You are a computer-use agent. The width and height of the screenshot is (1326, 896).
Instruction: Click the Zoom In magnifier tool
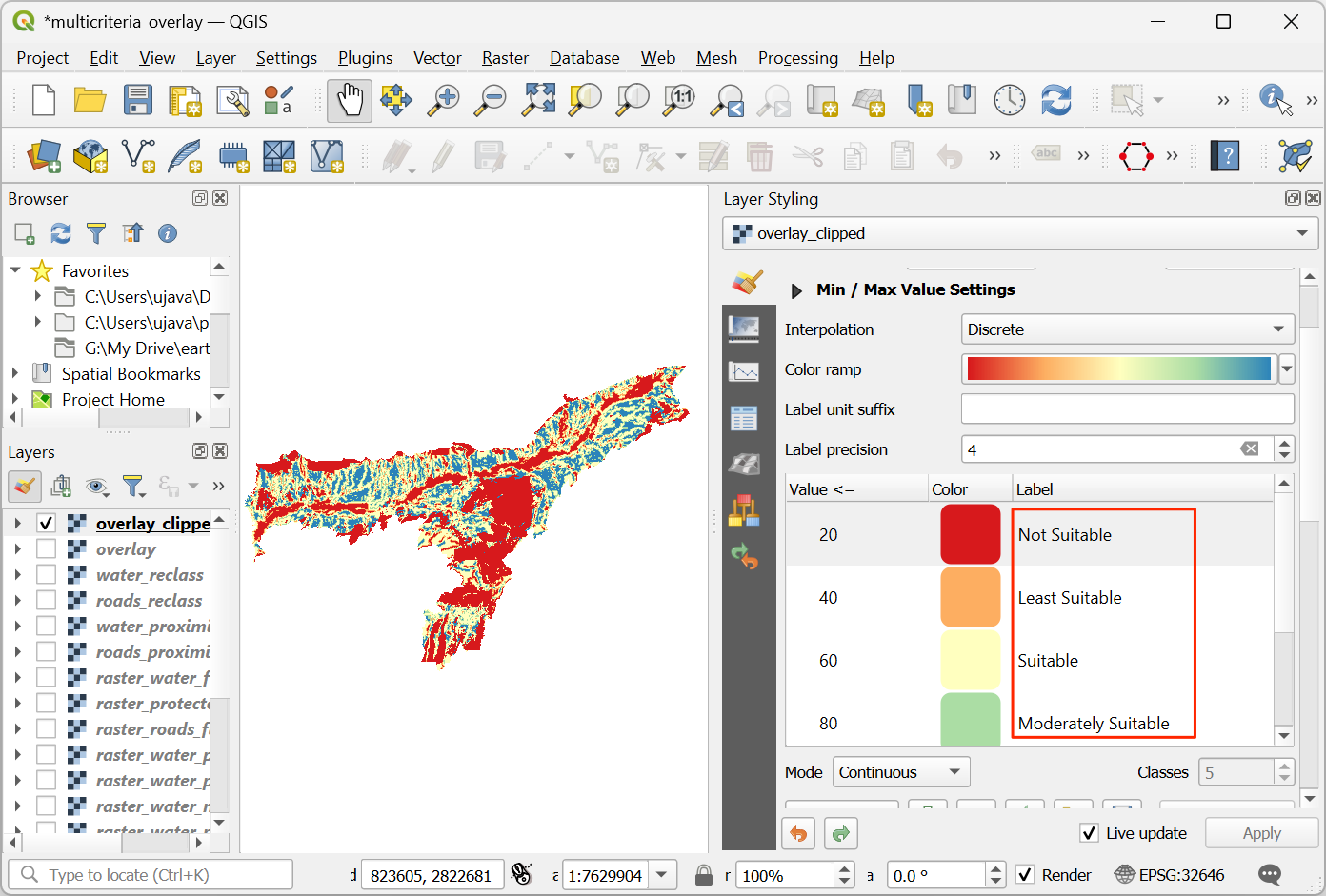tap(443, 100)
